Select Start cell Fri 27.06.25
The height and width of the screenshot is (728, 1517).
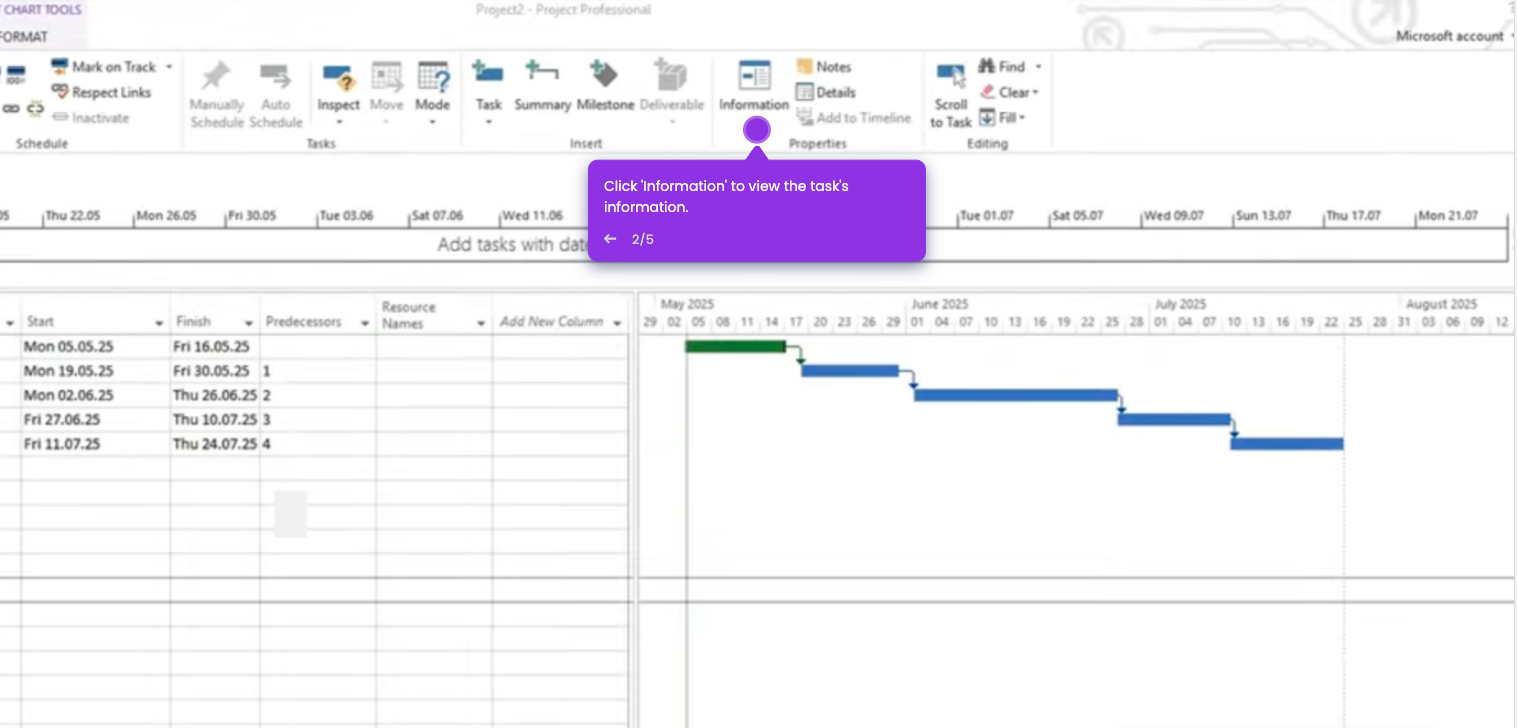coord(95,420)
